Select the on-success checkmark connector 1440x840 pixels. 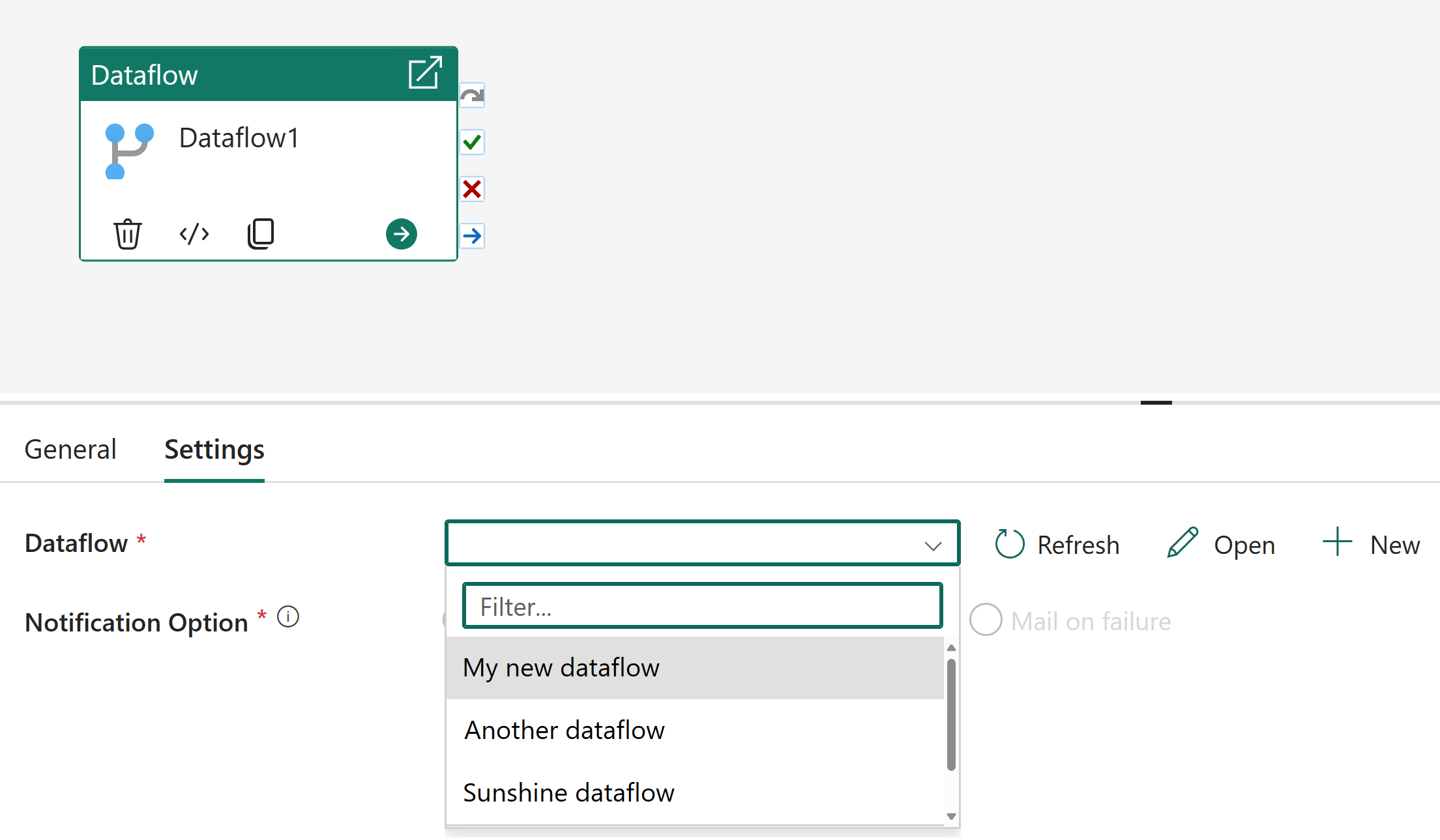pos(472,142)
